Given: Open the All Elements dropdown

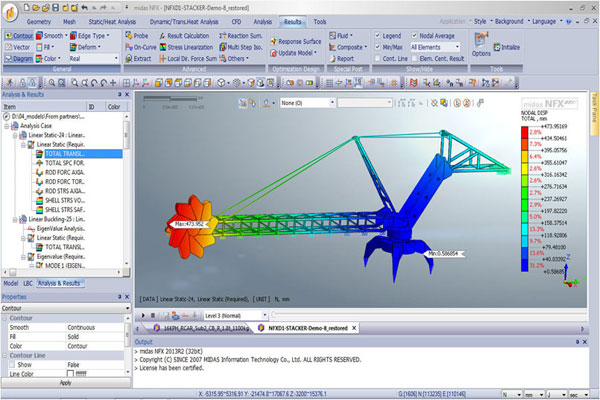Looking at the screenshot, I should (x=437, y=46).
